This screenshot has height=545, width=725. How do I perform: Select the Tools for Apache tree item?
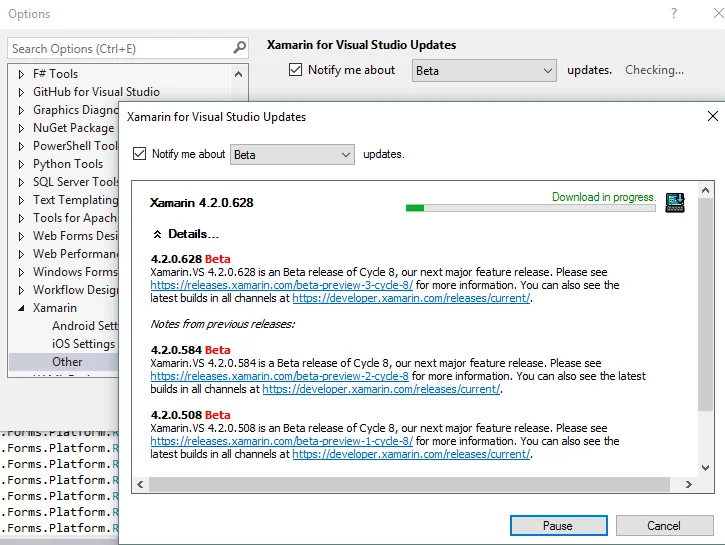75,218
